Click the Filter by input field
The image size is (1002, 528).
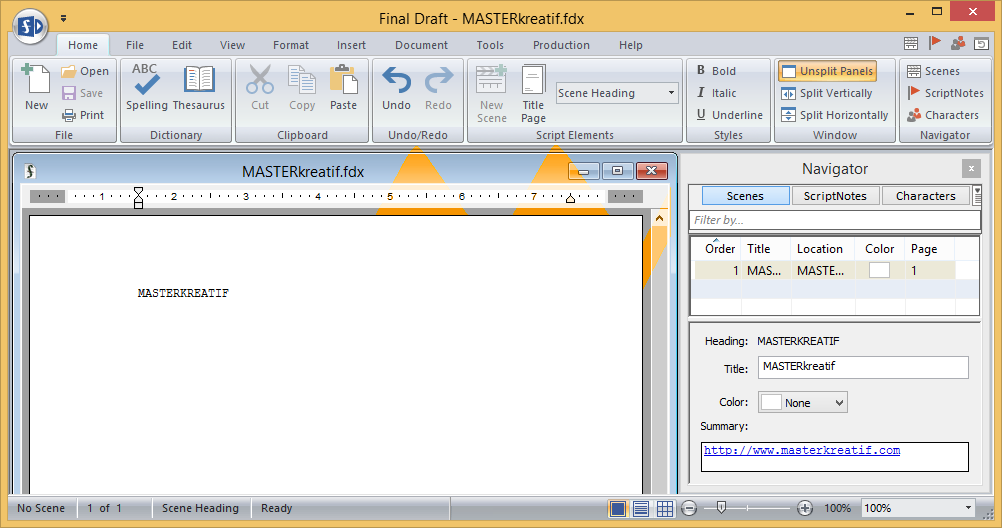[x=835, y=220]
